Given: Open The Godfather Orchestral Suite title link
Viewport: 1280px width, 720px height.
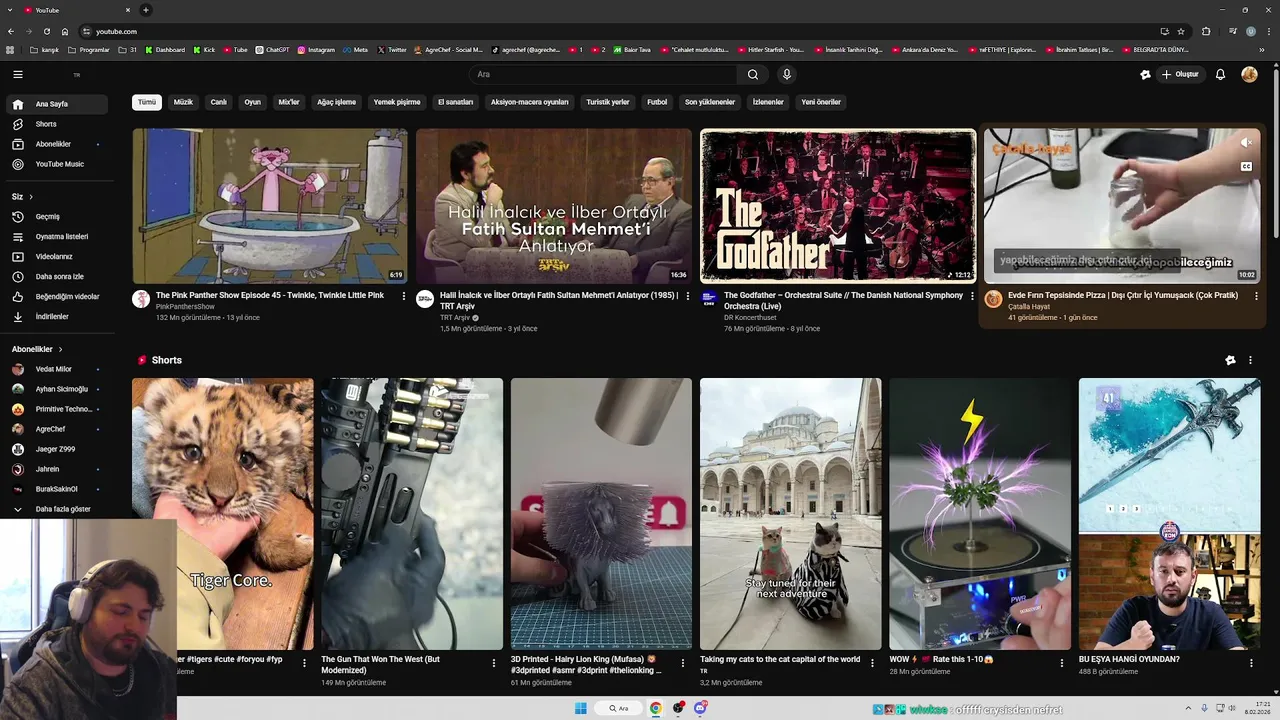Looking at the screenshot, I should pyautogui.click(x=843, y=300).
